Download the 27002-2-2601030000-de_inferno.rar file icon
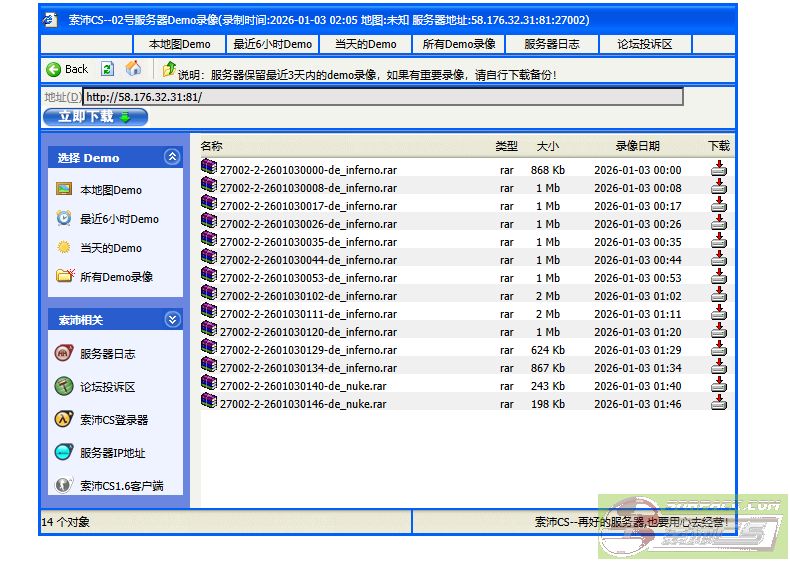The height and width of the screenshot is (561, 790). [x=718, y=170]
